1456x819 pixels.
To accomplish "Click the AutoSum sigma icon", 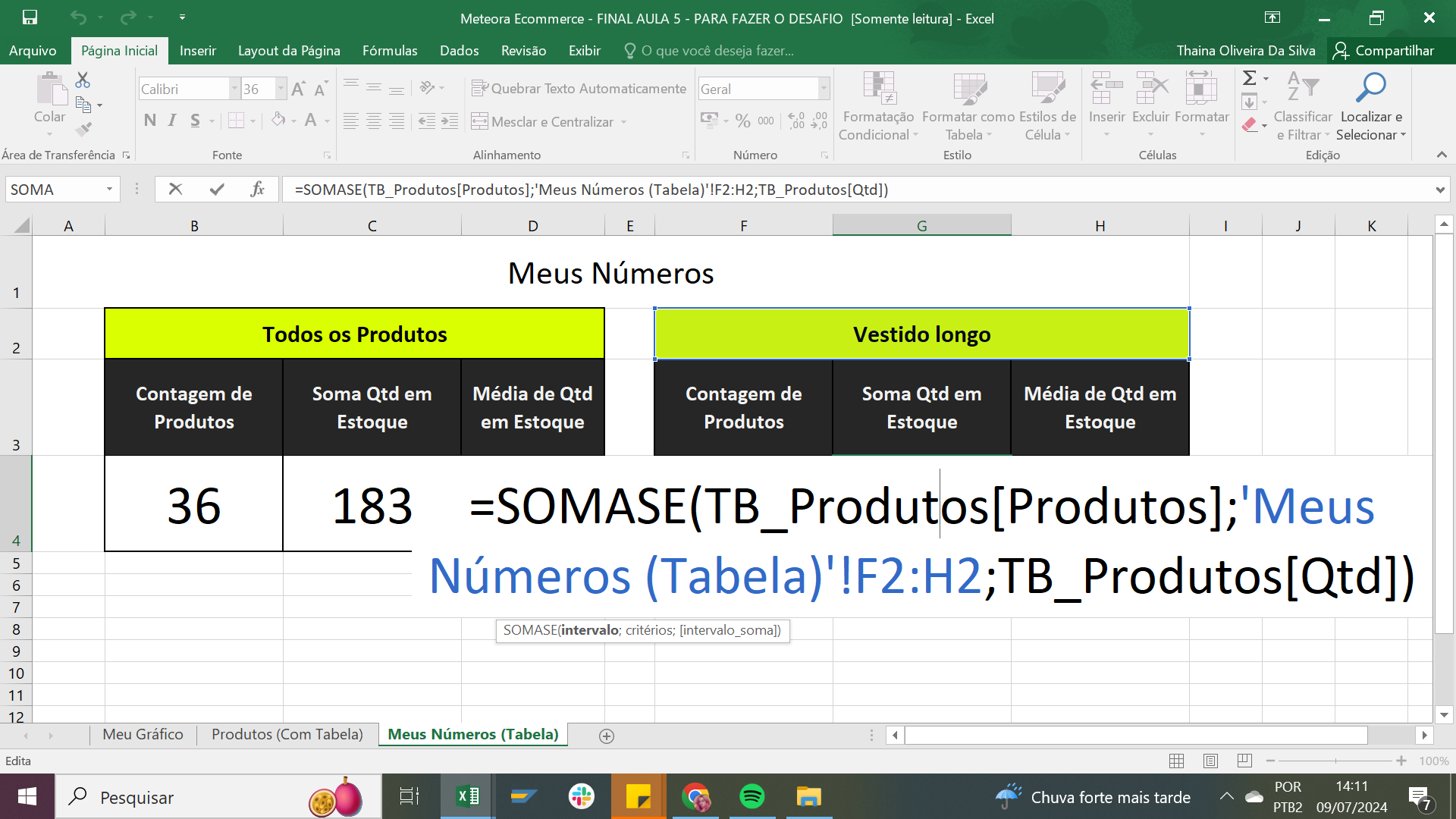I will 1249,77.
